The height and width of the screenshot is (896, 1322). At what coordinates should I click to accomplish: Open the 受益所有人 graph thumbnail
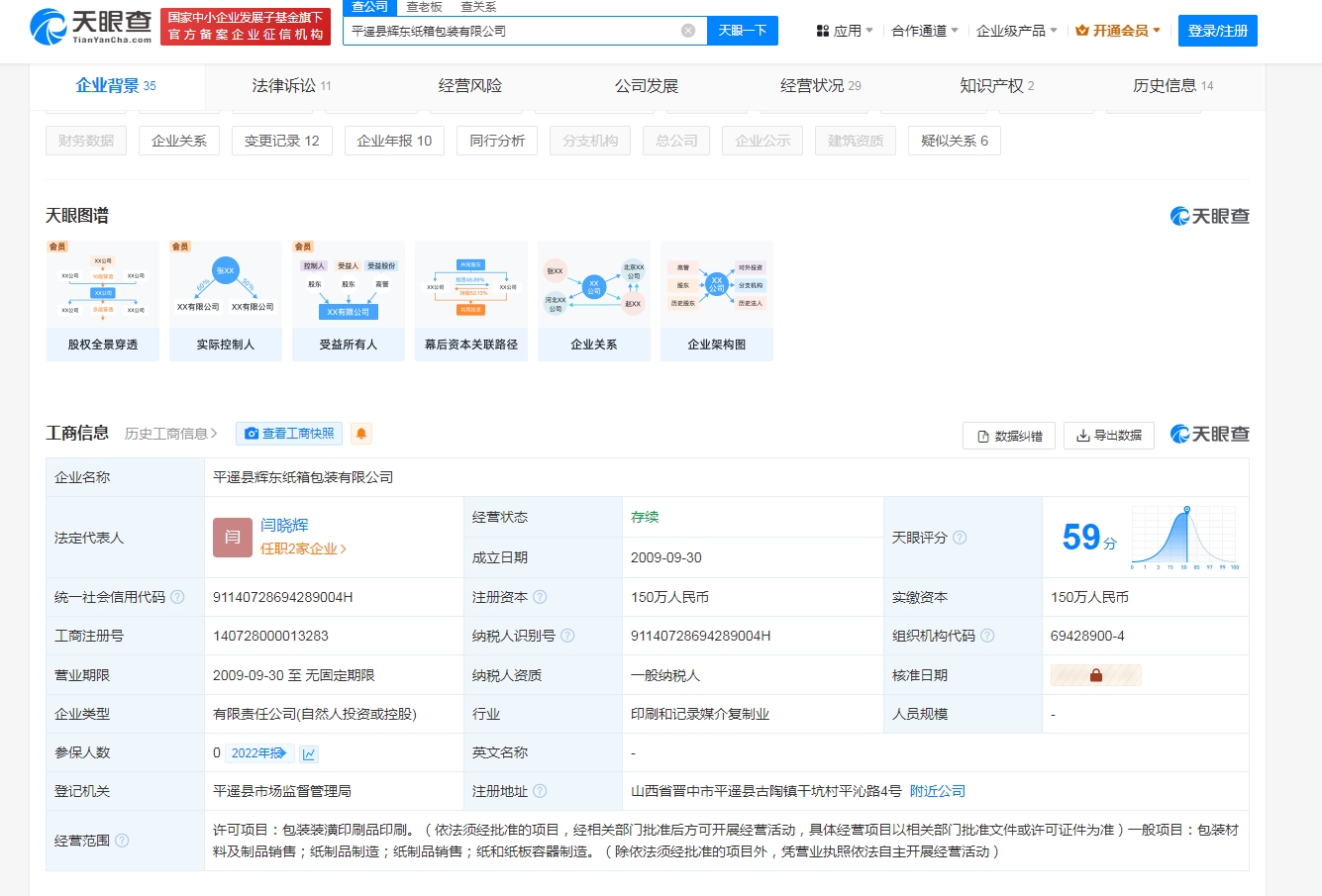349,301
